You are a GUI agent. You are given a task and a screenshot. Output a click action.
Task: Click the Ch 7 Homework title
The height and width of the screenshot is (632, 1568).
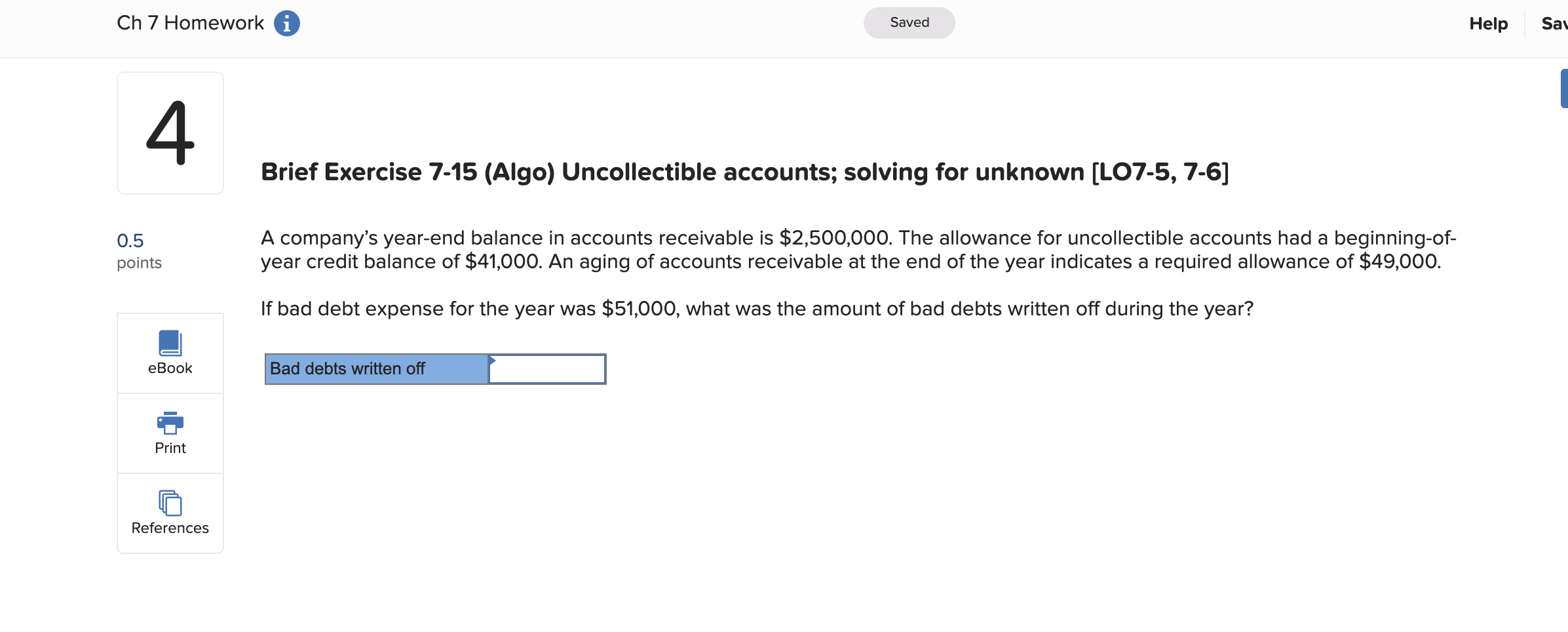[190, 23]
